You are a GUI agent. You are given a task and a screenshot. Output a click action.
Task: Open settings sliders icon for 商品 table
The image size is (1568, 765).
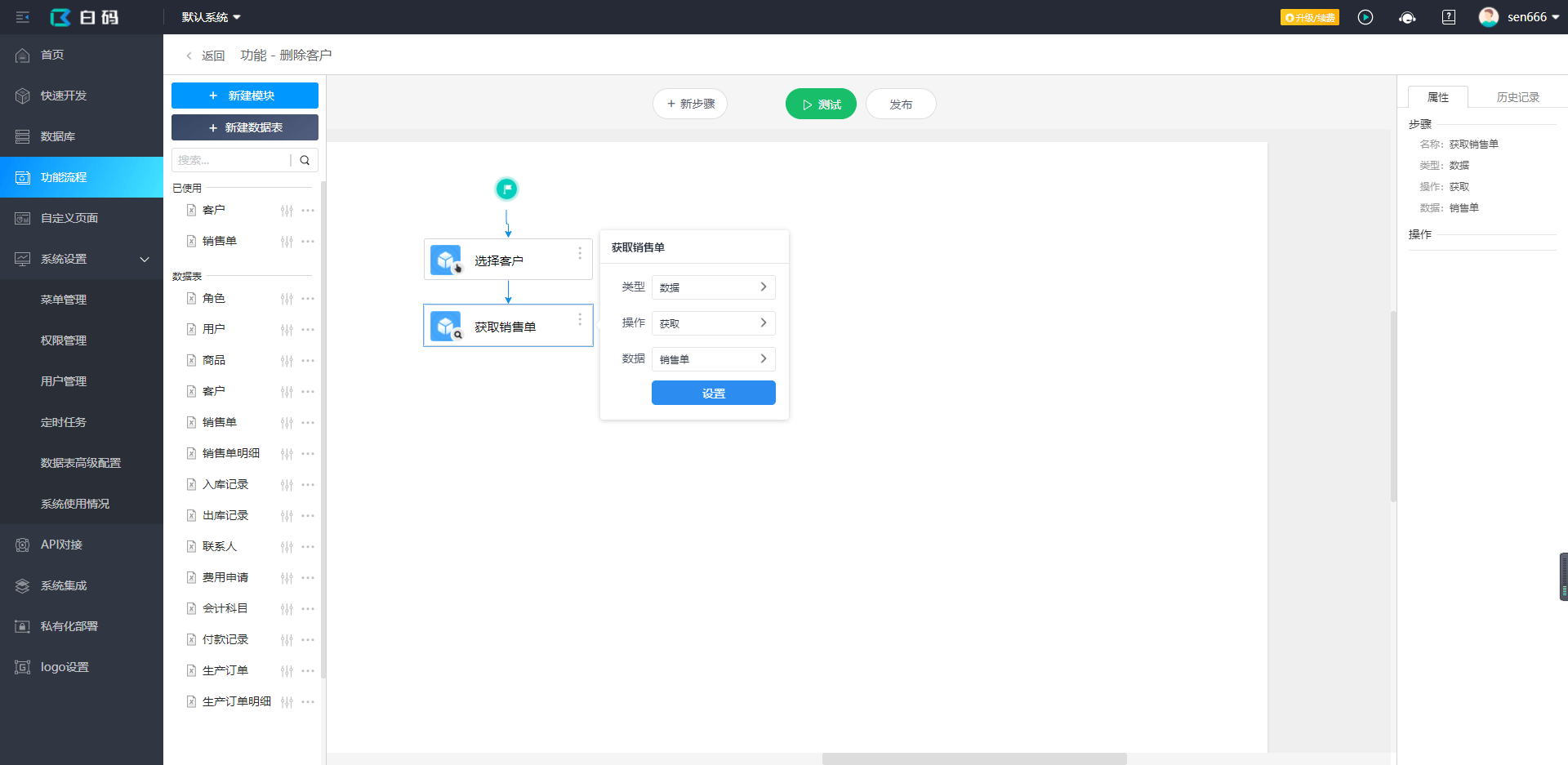pos(287,361)
